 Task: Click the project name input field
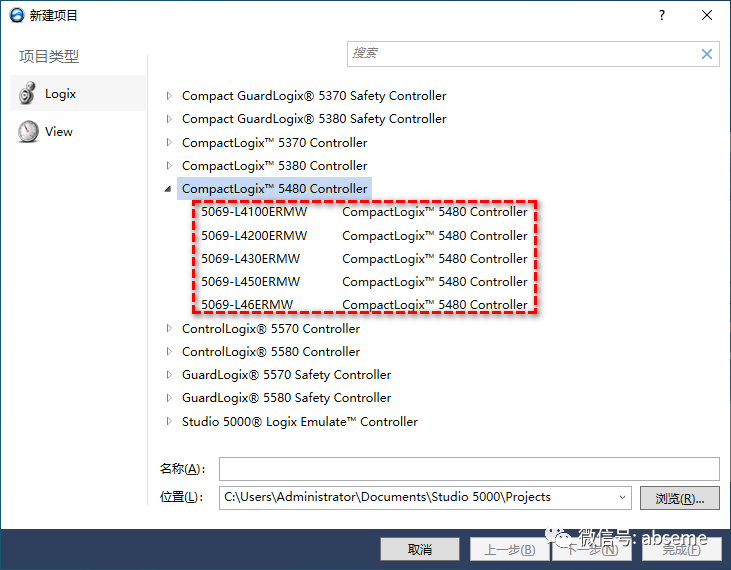coord(469,469)
